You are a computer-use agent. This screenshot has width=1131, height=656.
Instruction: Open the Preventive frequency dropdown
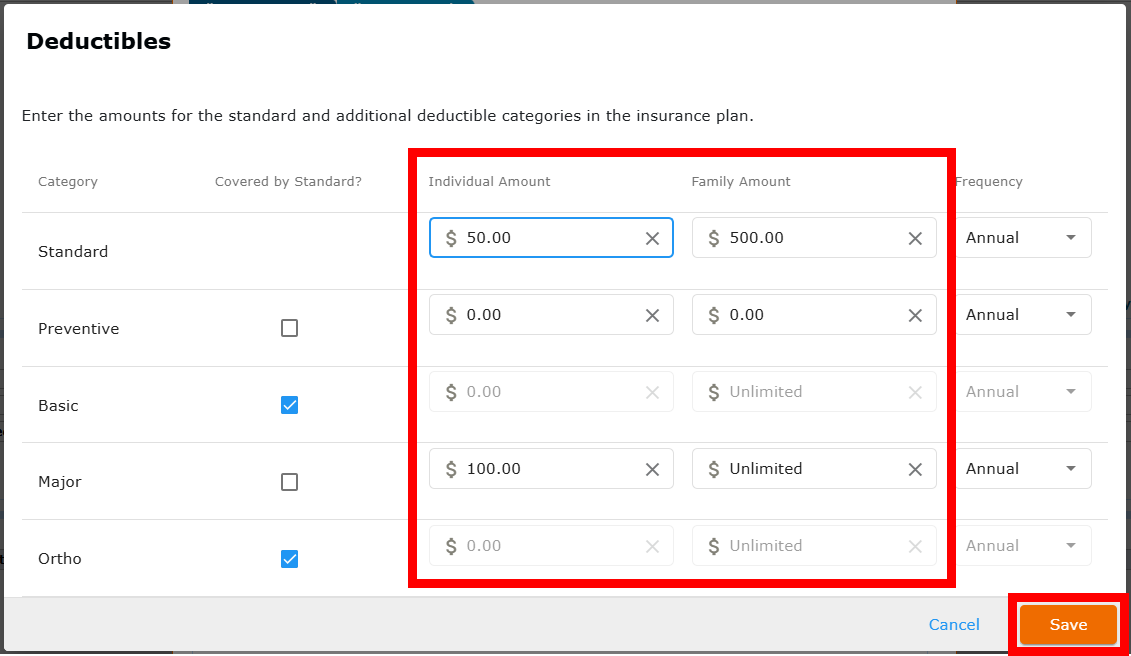[1023, 315]
